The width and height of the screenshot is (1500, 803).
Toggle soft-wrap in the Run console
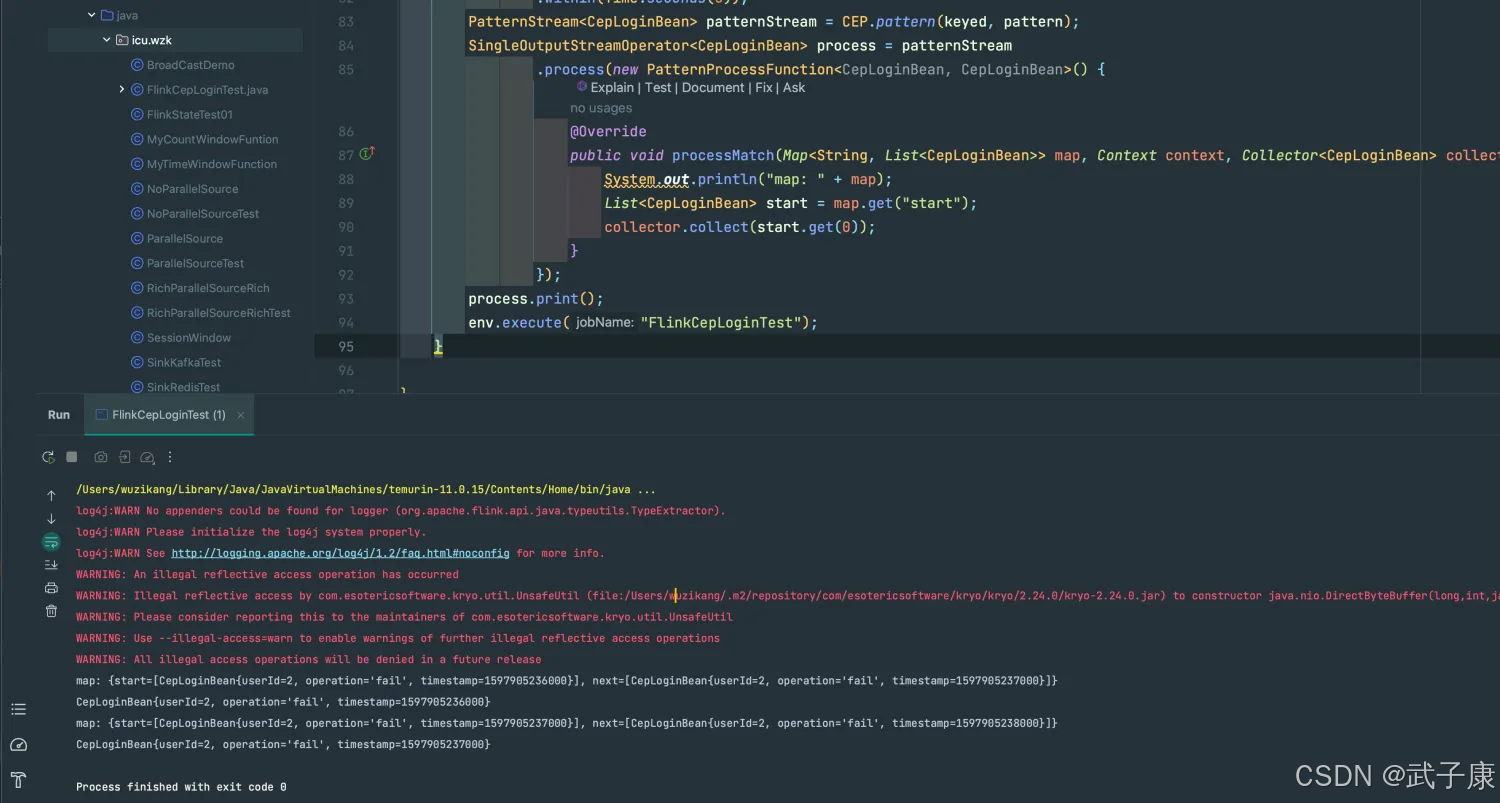coord(51,542)
